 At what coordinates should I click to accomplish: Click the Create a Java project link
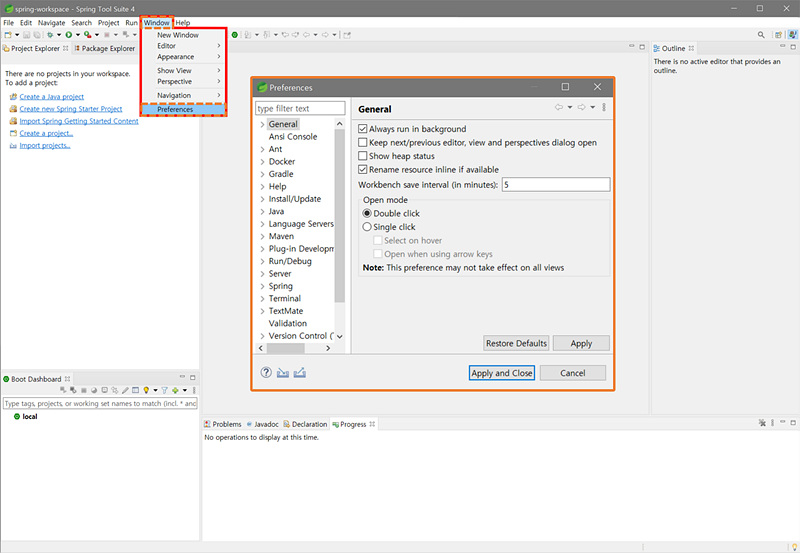coord(52,96)
